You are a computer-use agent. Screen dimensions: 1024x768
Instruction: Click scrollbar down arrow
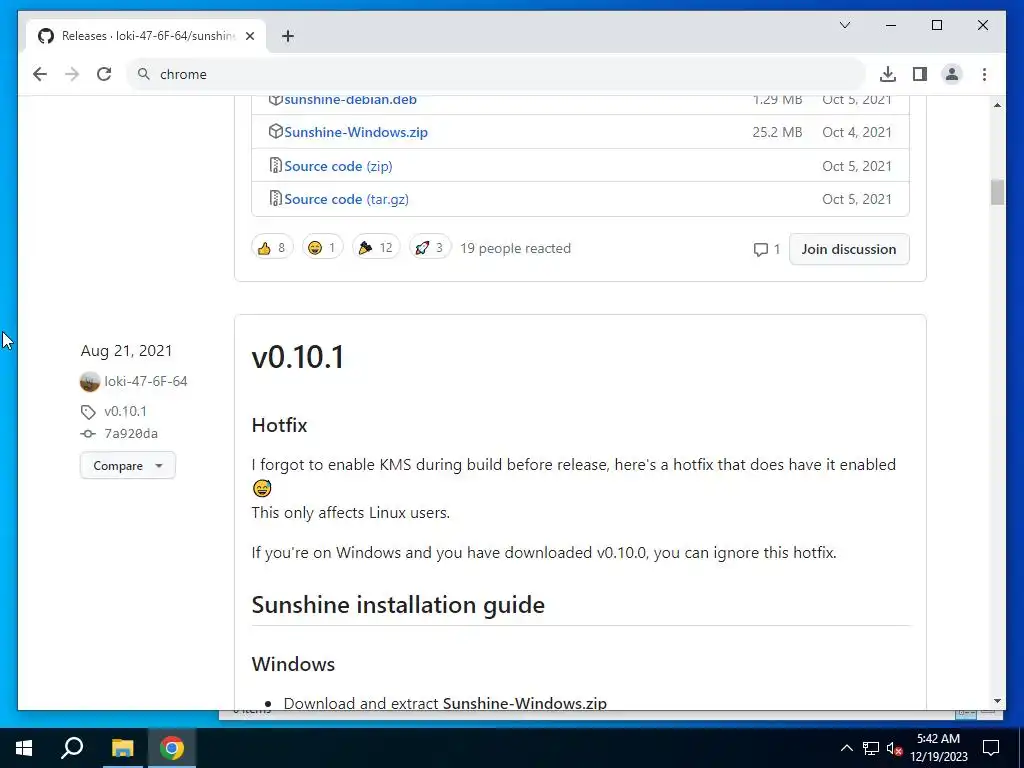click(997, 701)
